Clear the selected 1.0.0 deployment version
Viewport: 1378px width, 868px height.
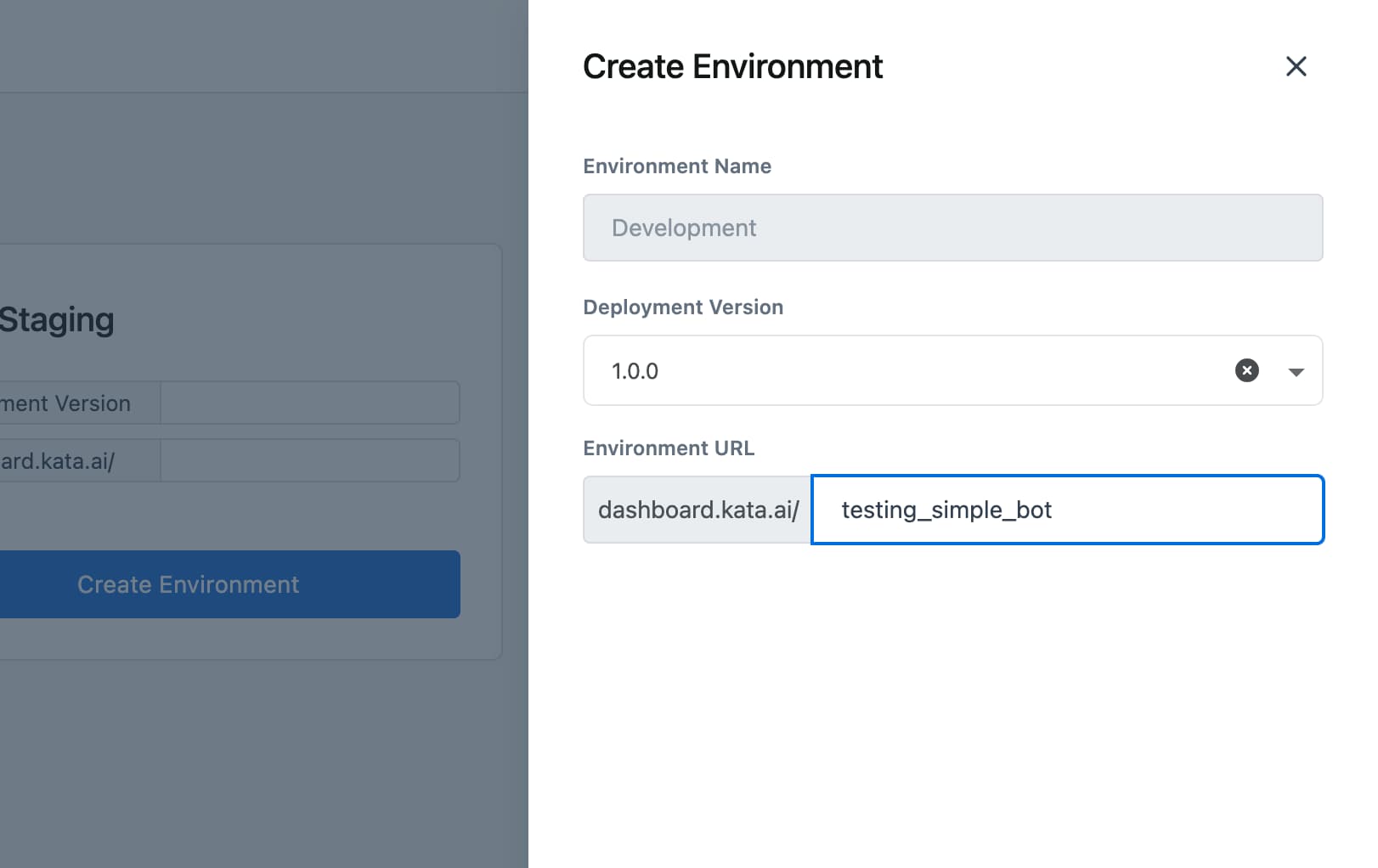click(1246, 370)
